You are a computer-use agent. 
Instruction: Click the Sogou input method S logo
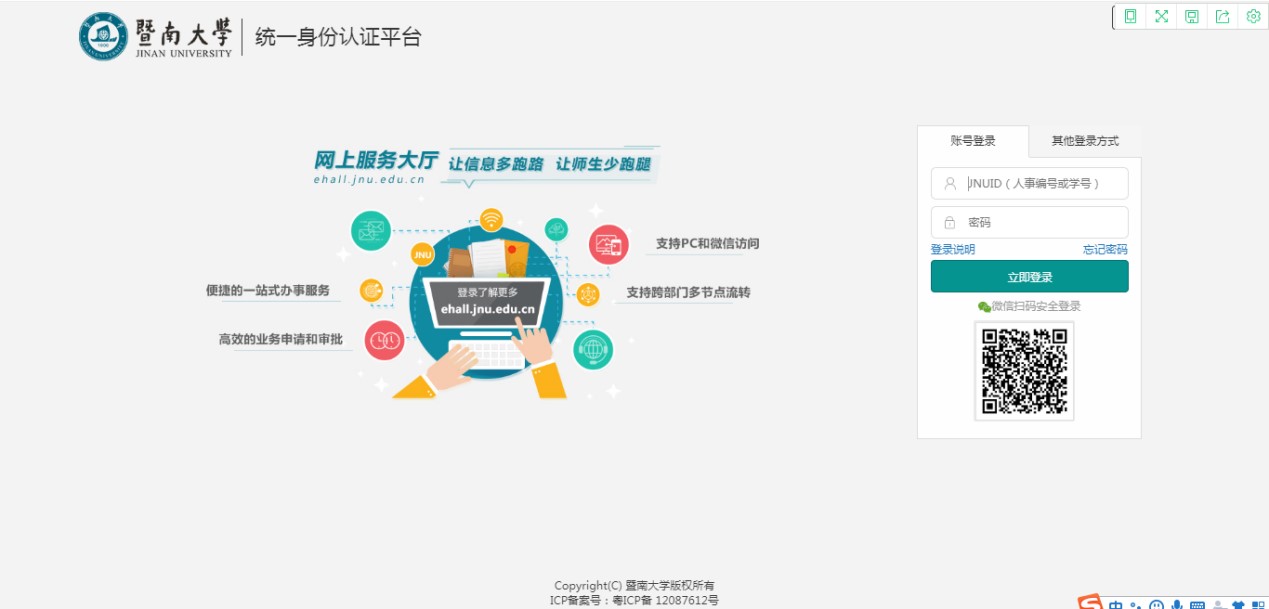[1089, 603]
